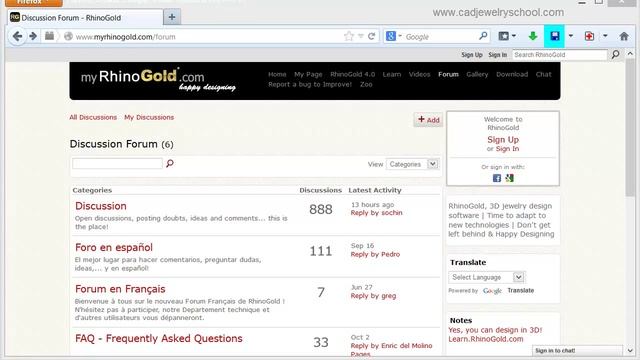The height and width of the screenshot is (360, 640).
Task: Open the Forum nav item
Action: (x=448, y=74)
